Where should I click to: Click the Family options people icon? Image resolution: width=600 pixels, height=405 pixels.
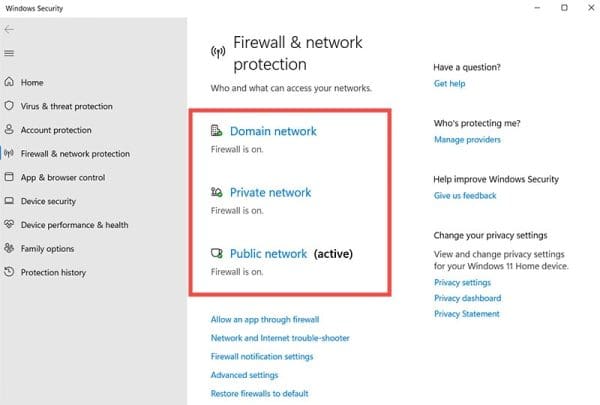pos(9,248)
